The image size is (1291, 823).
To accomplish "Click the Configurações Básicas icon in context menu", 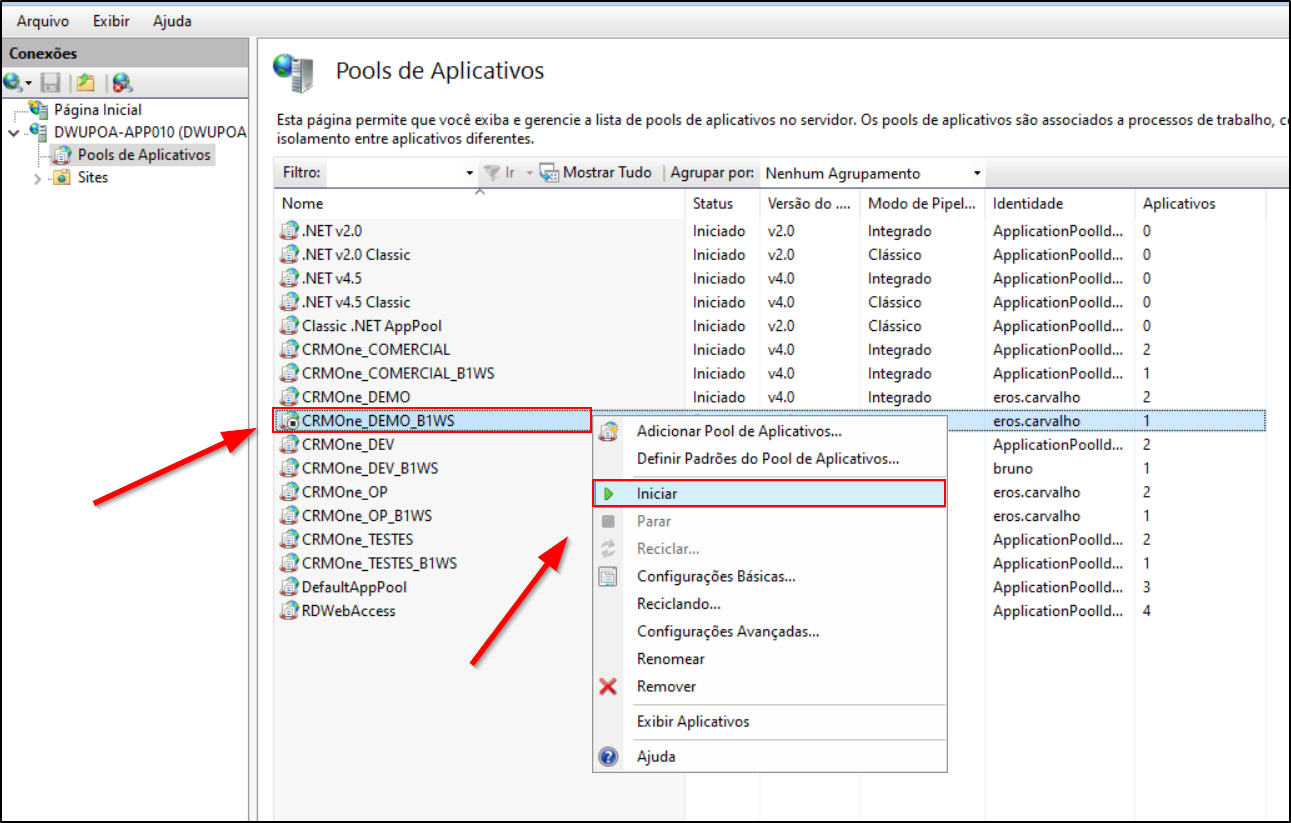I will click(608, 577).
